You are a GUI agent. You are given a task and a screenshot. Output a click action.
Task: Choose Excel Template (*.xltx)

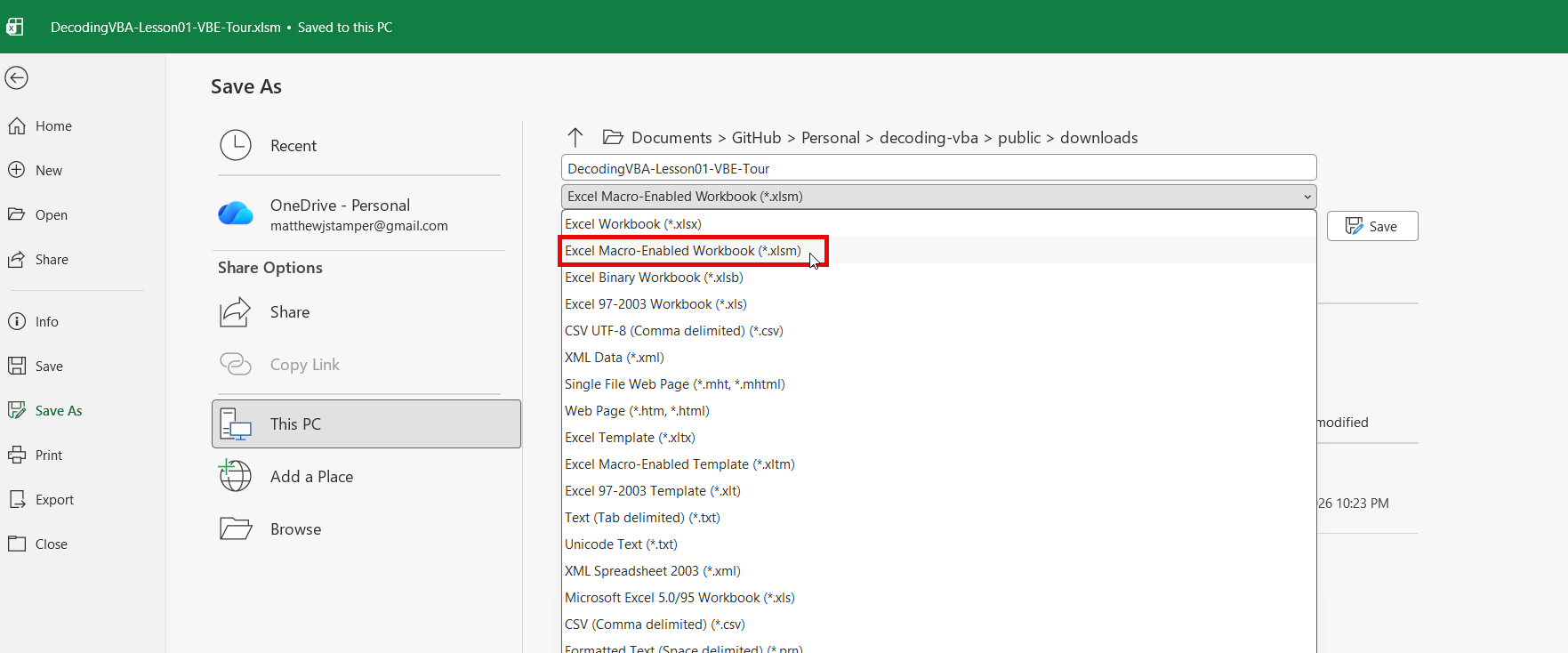pyautogui.click(x=938, y=438)
